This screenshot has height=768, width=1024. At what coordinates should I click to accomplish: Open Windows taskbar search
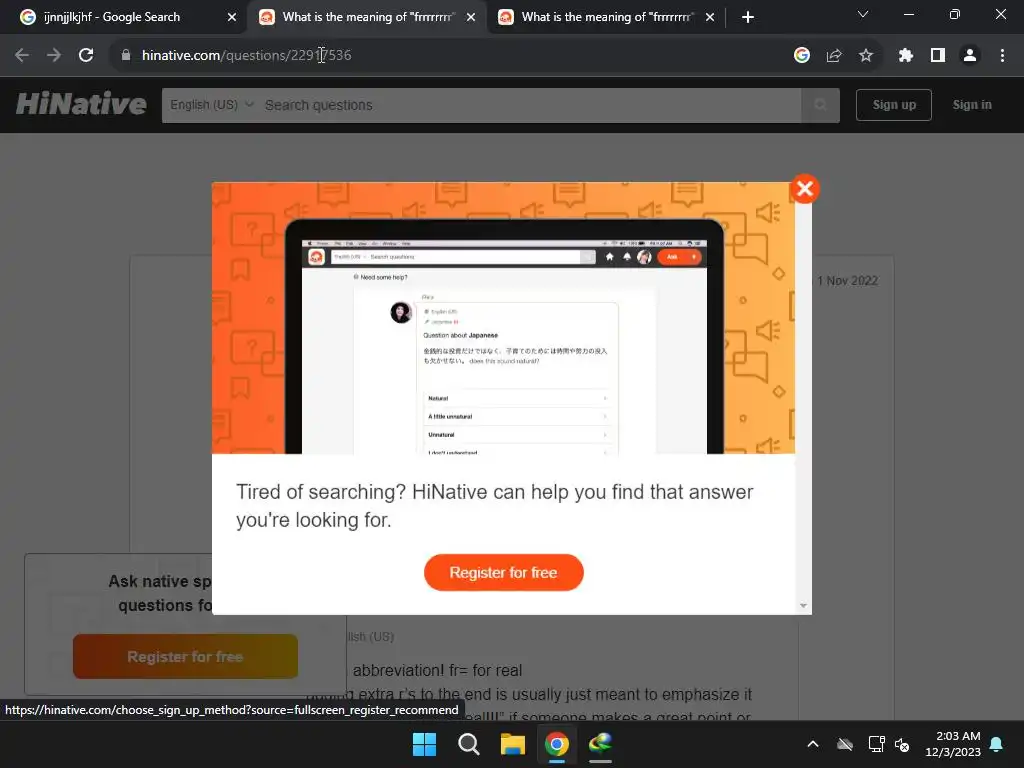coord(468,744)
